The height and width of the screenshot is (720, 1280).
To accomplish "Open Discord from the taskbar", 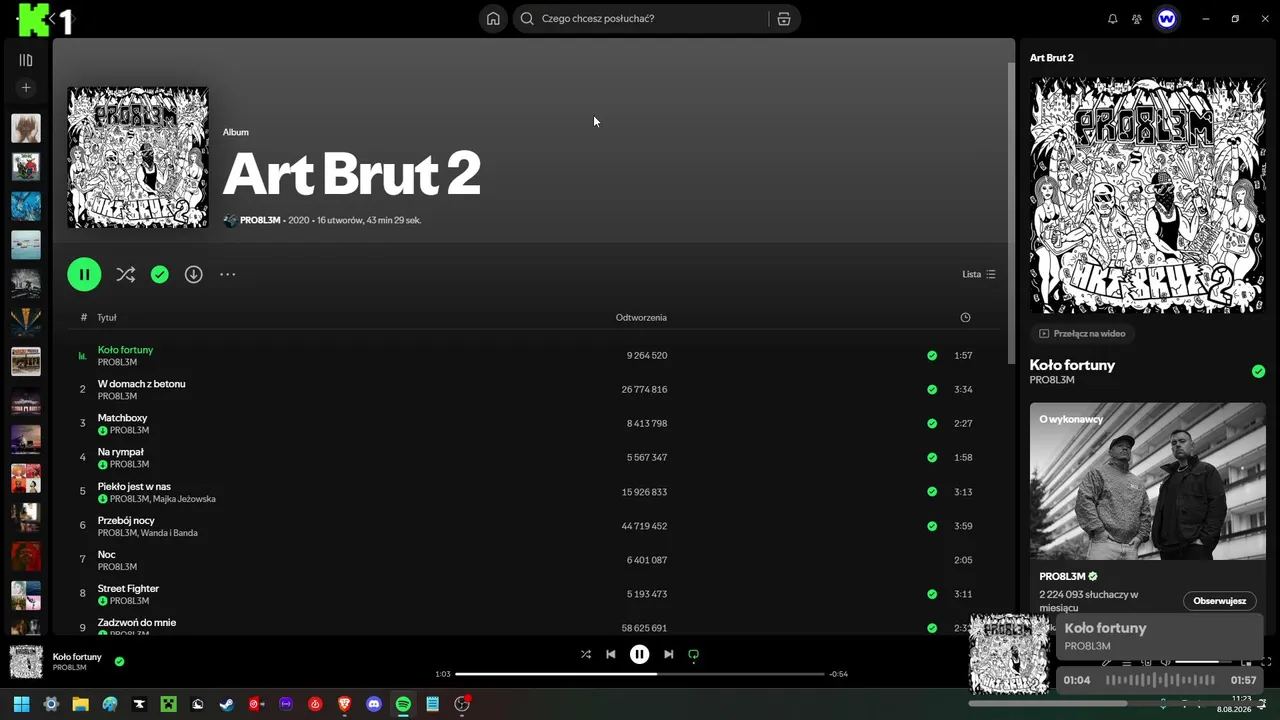I will [x=374, y=704].
